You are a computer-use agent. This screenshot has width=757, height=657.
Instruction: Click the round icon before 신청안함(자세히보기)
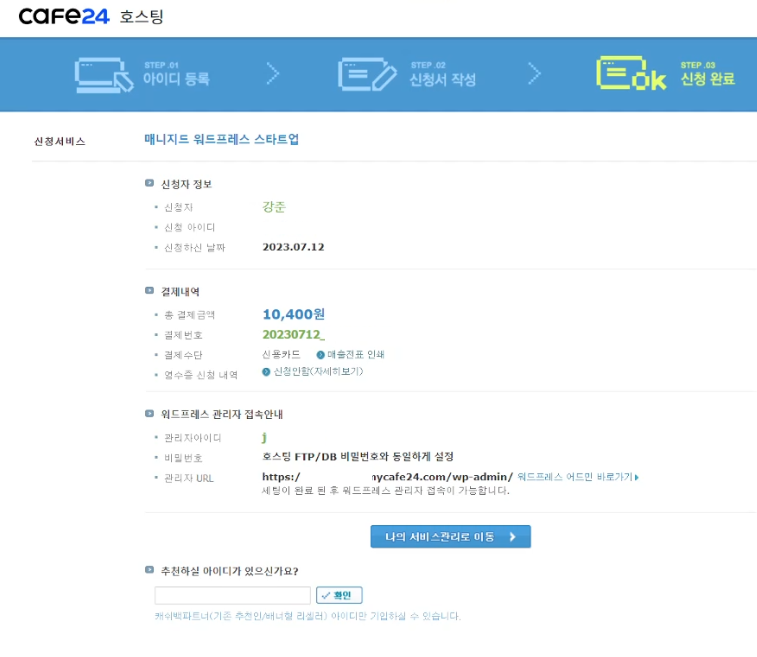[266, 372]
